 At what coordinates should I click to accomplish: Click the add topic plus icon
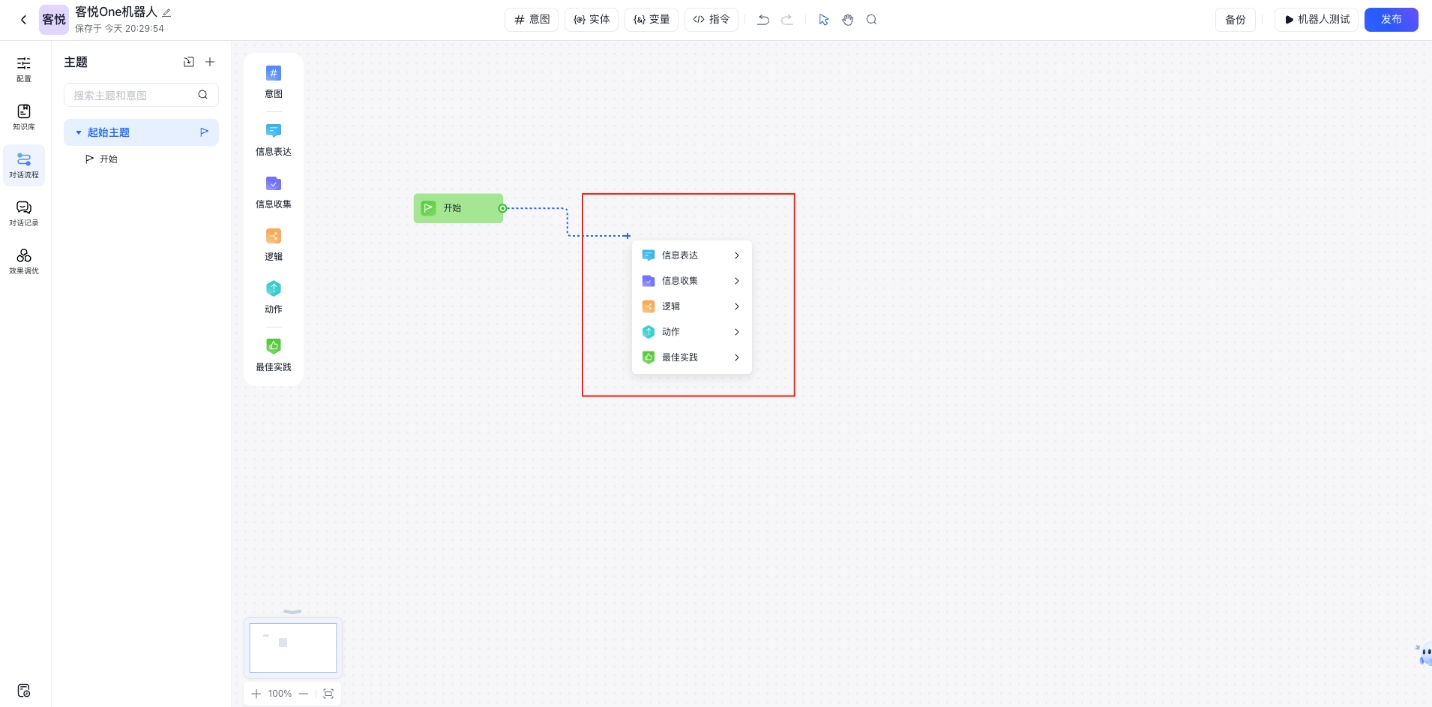[x=210, y=62]
